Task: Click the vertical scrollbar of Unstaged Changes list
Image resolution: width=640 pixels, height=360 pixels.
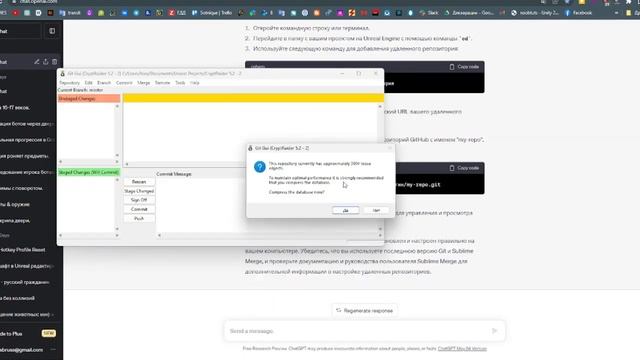Action: (117, 131)
